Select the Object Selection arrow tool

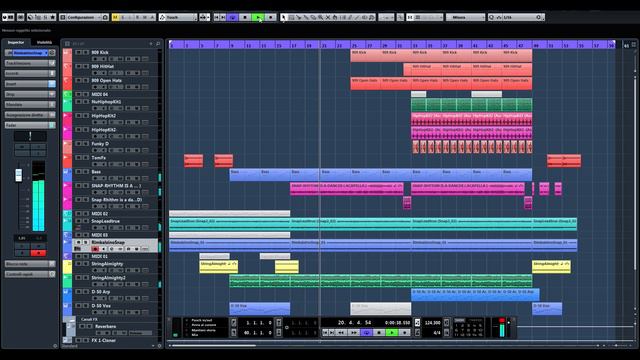pyautogui.click(x=283, y=17)
